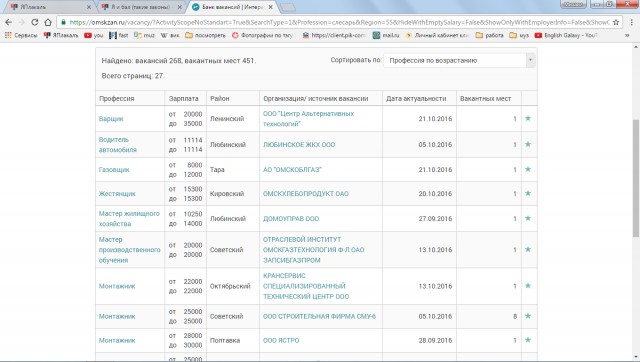
Task: Open the вик Wikipedia bookmark
Action: [x=170, y=36]
